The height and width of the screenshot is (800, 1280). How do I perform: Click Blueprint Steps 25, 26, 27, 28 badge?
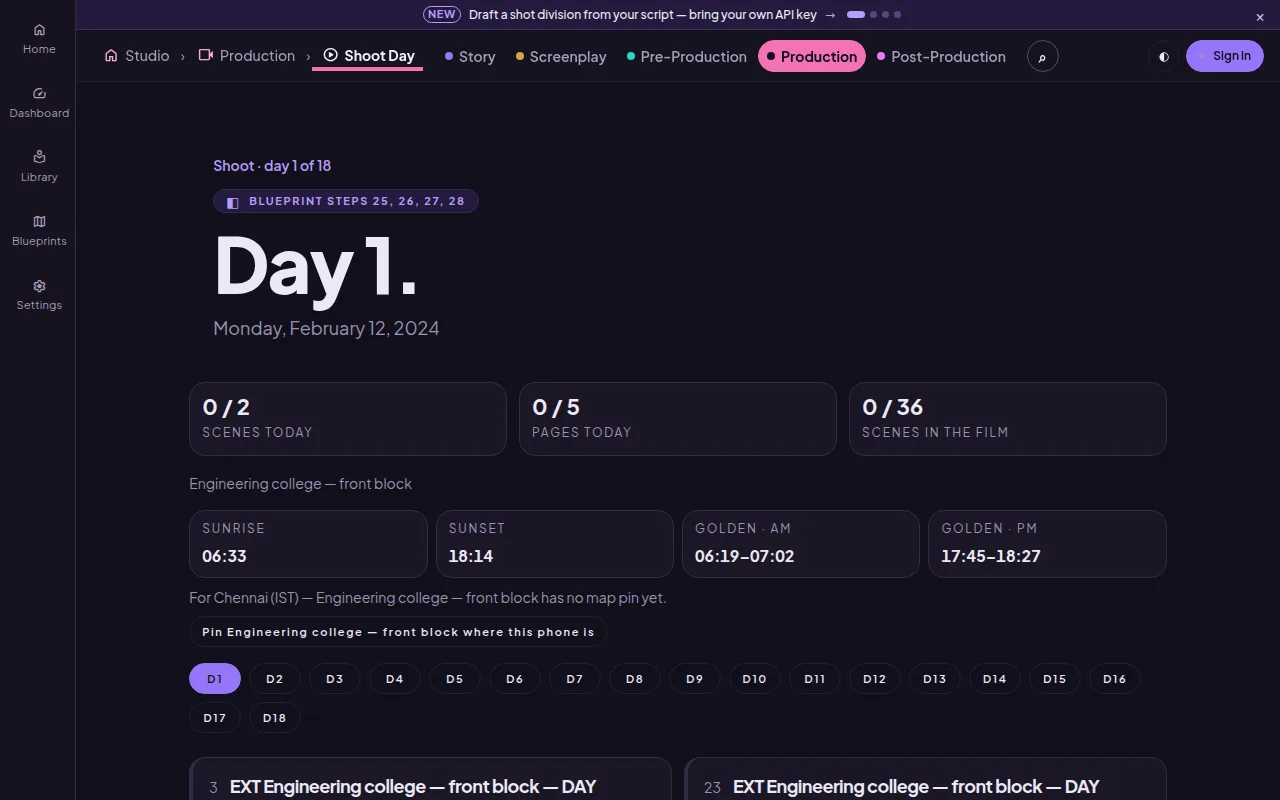click(346, 201)
